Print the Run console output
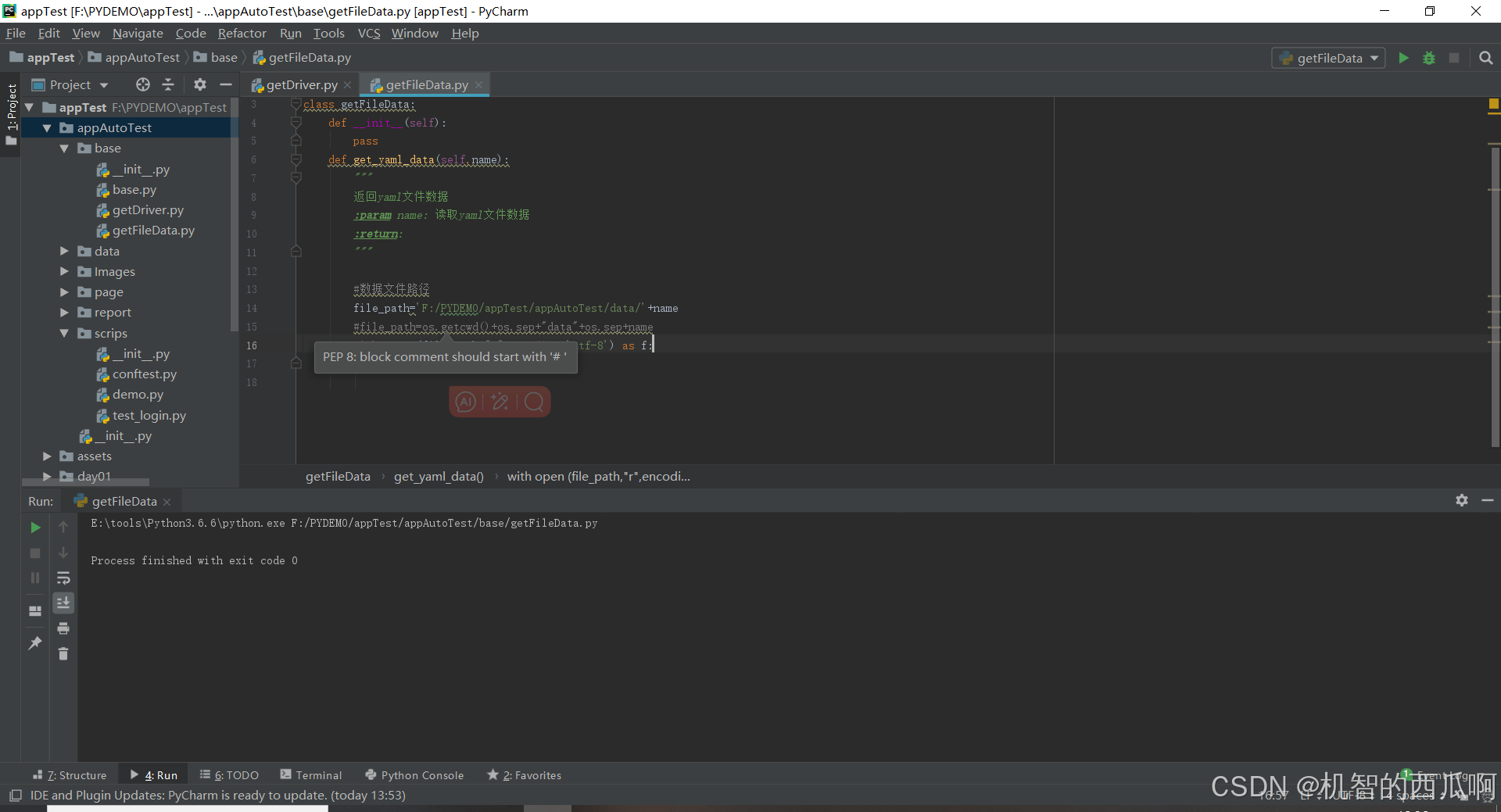The image size is (1501, 812). tap(63, 628)
